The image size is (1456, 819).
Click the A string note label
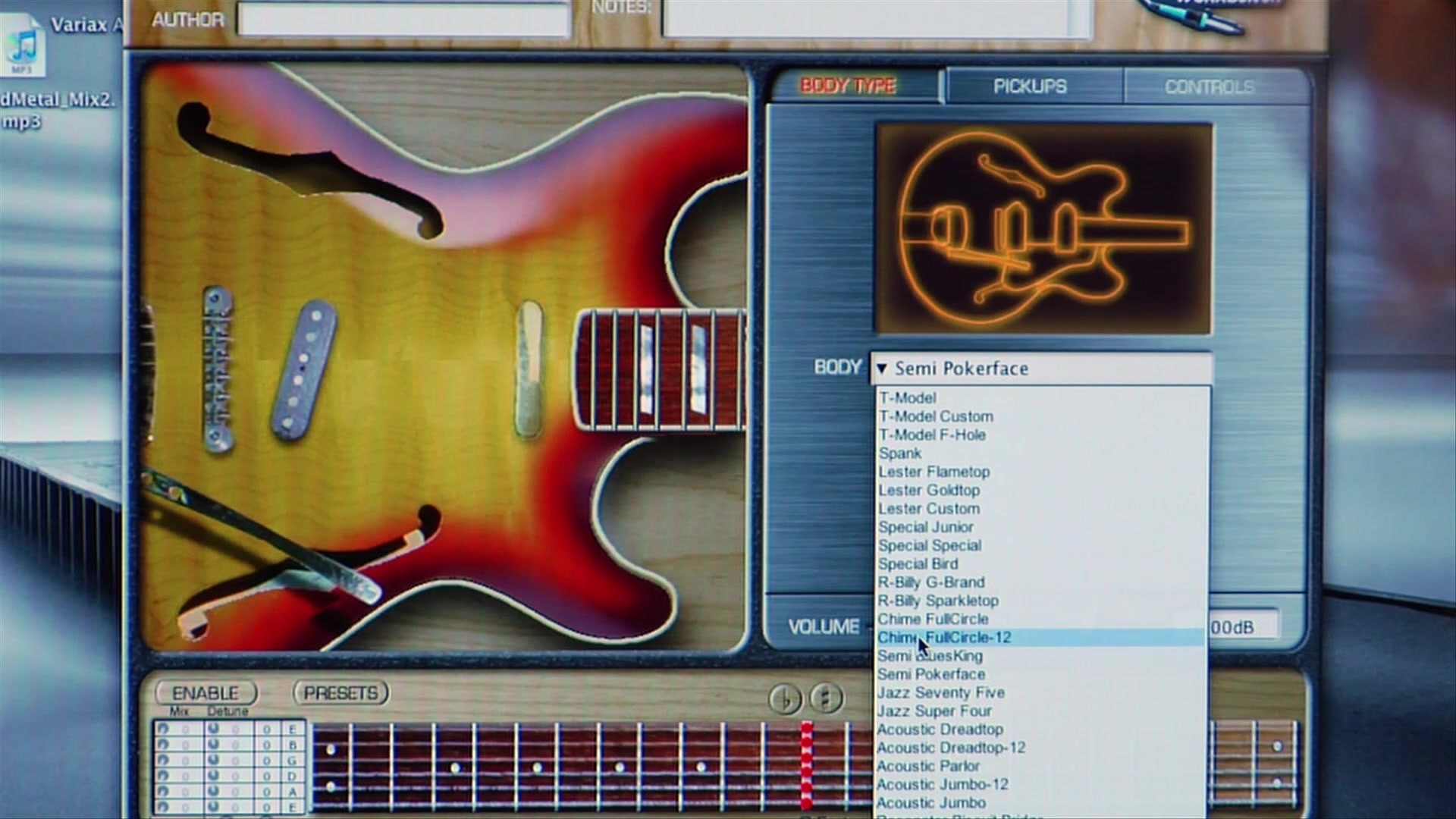292,792
